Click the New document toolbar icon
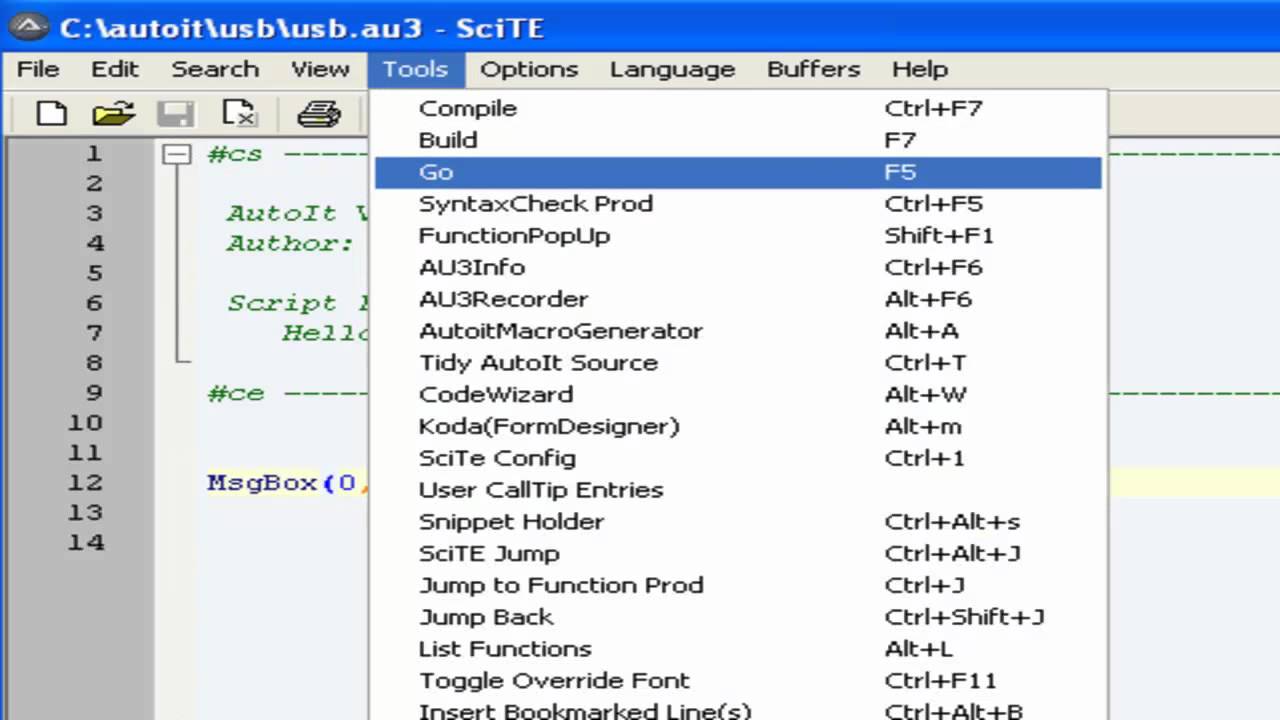Screen dimensions: 1280x720 pos(51,113)
